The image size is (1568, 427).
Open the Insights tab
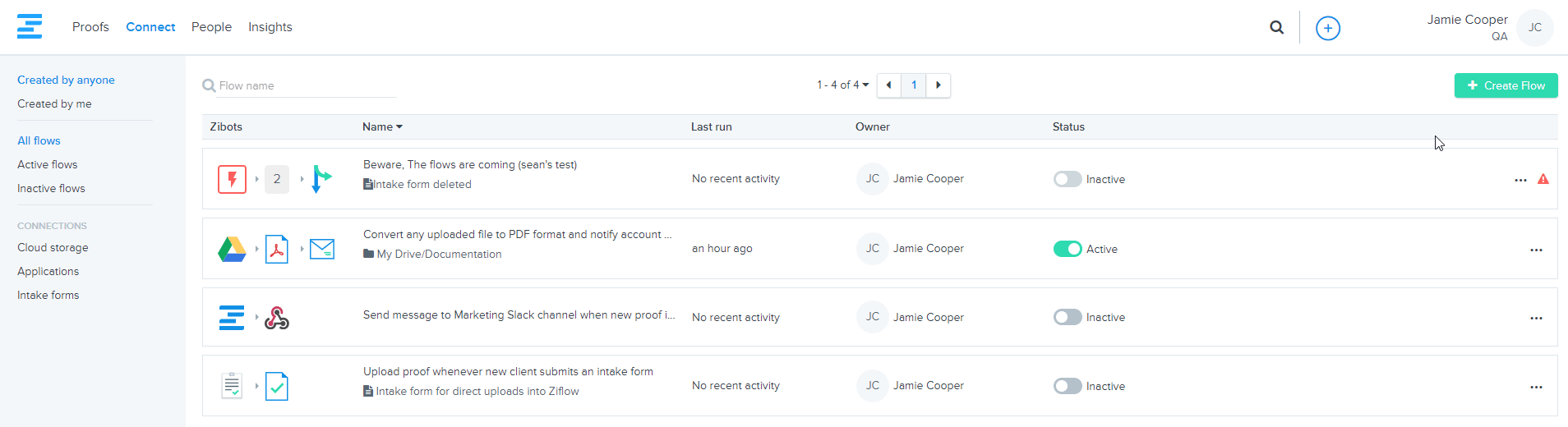click(x=270, y=27)
